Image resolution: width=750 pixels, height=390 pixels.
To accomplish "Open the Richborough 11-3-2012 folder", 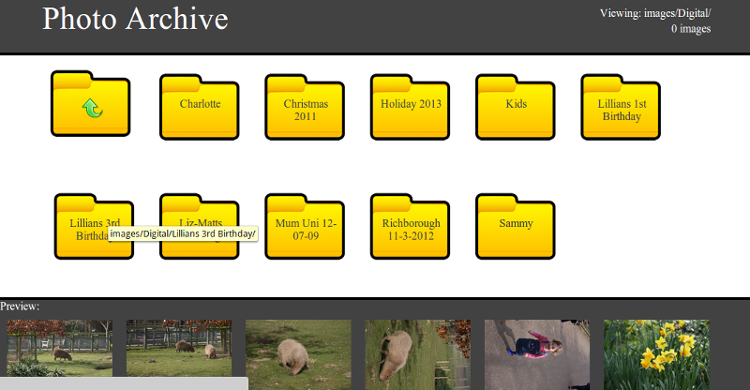I will [x=410, y=227].
